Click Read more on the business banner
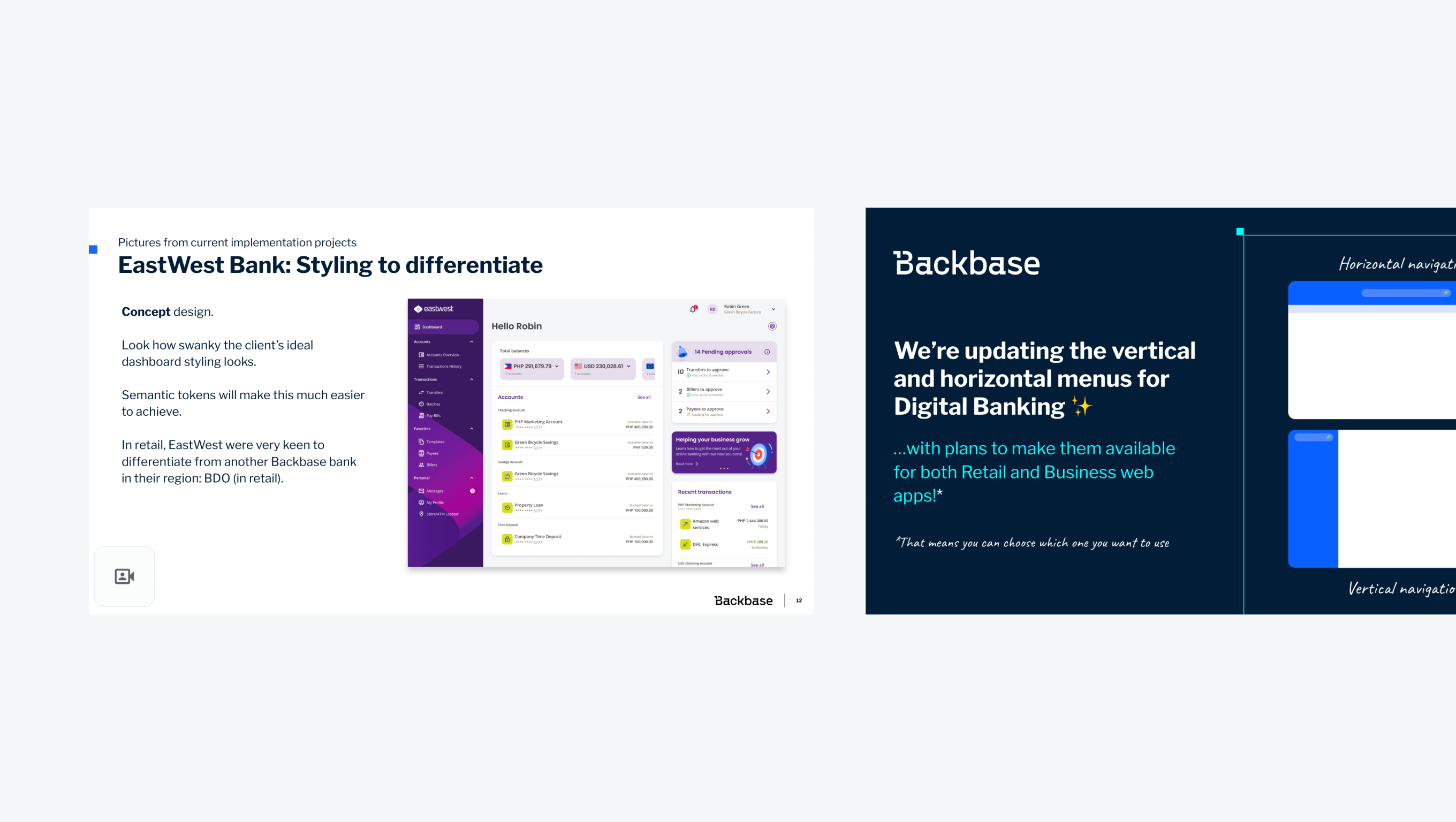Viewport: 1456px width, 822px height. pyautogui.click(x=687, y=464)
